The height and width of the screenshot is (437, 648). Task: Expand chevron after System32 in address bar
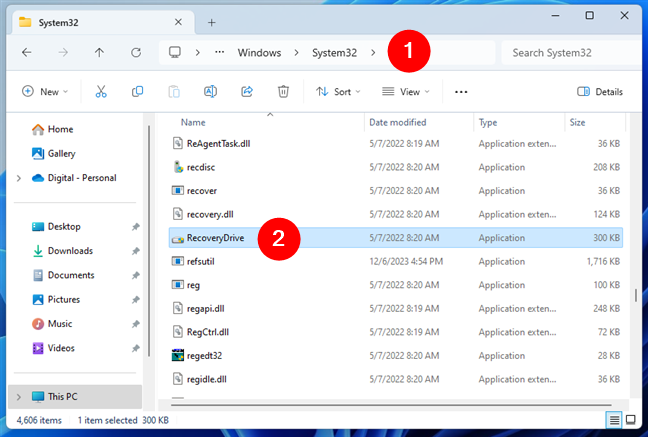click(373, 53)
